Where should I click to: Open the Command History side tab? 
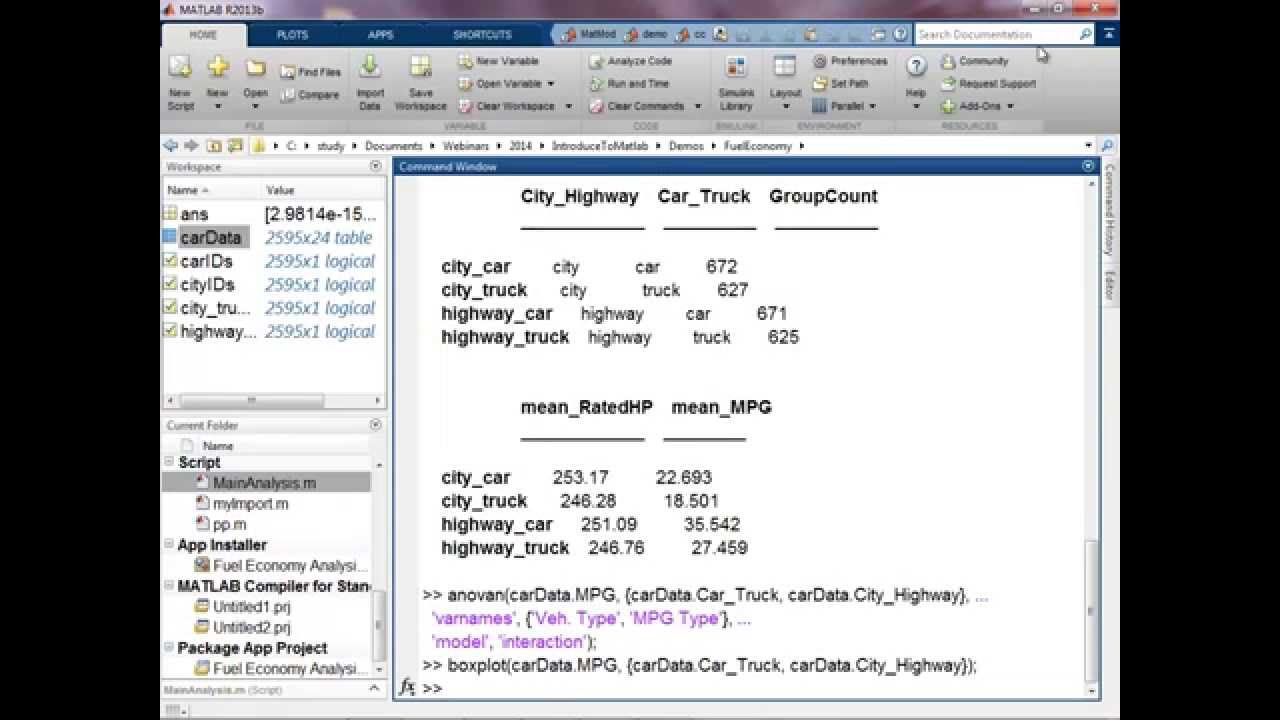pos(1108,210)
